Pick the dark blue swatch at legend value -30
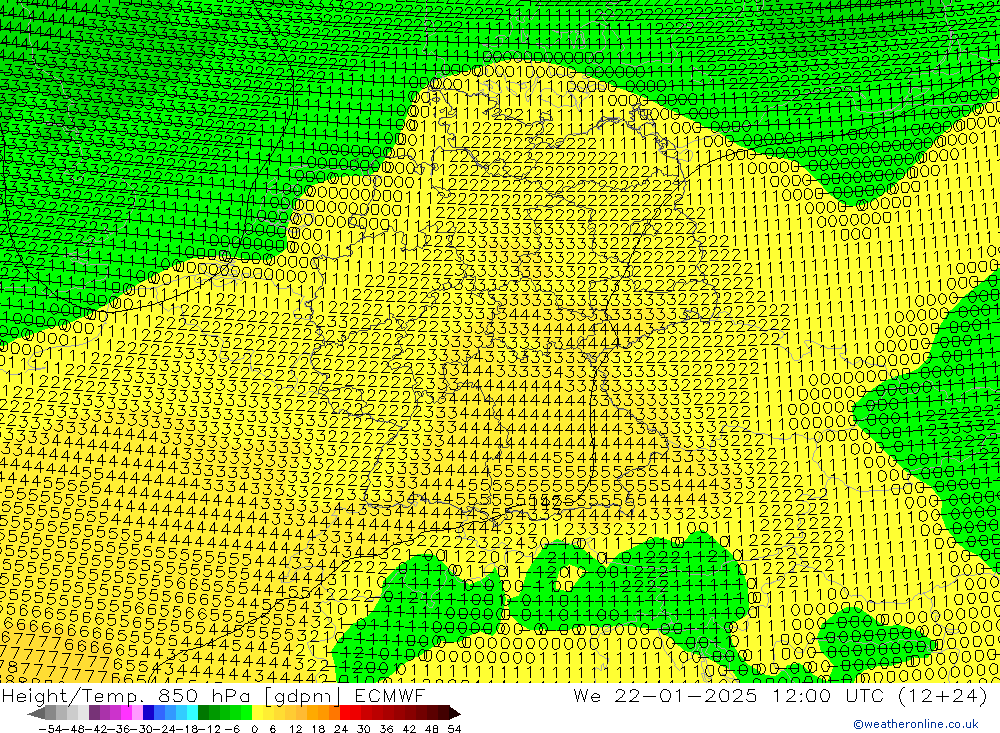 tap(149, 713)
